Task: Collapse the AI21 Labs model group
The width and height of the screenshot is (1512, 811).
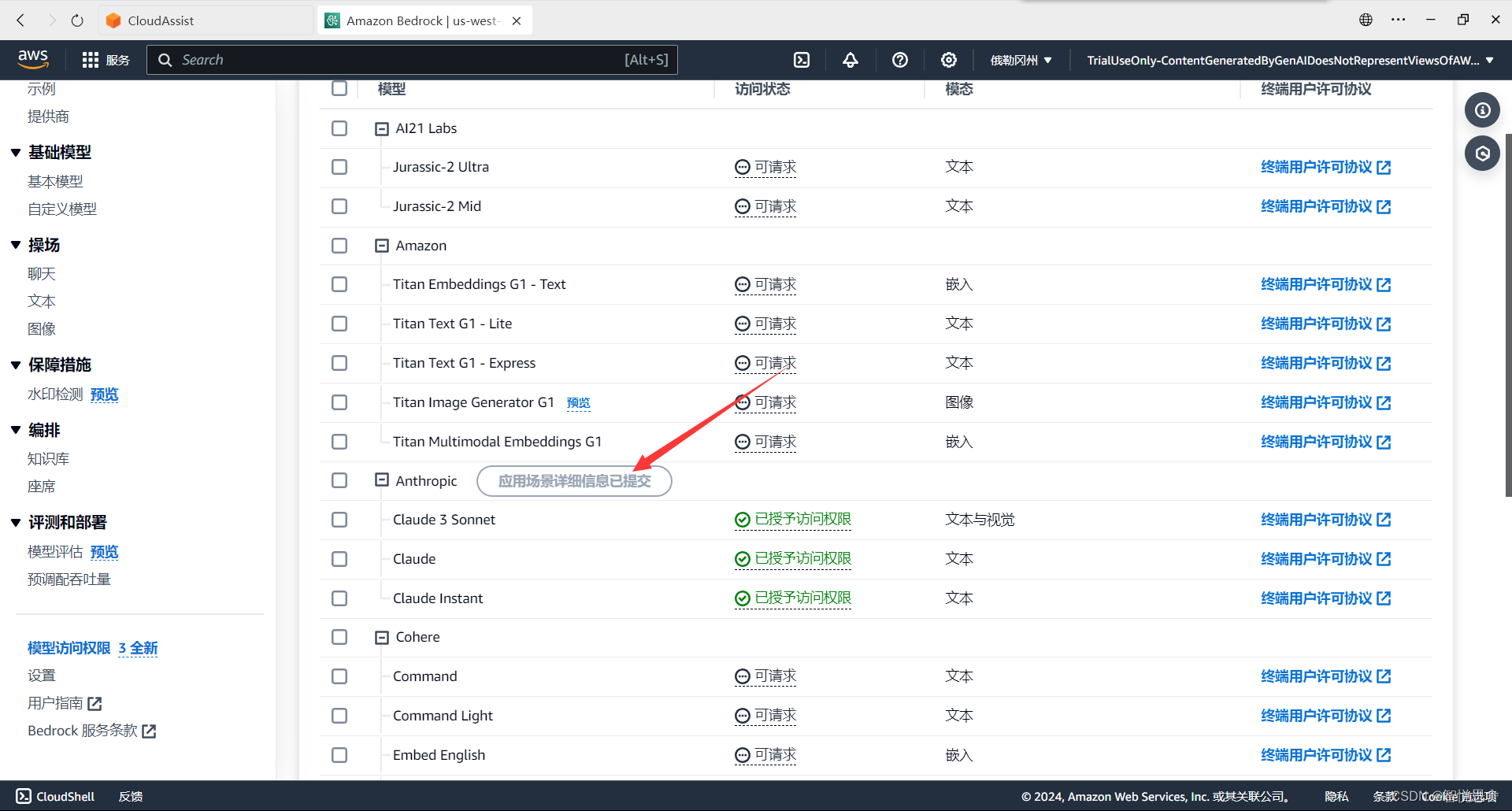Action: (382, 128)
